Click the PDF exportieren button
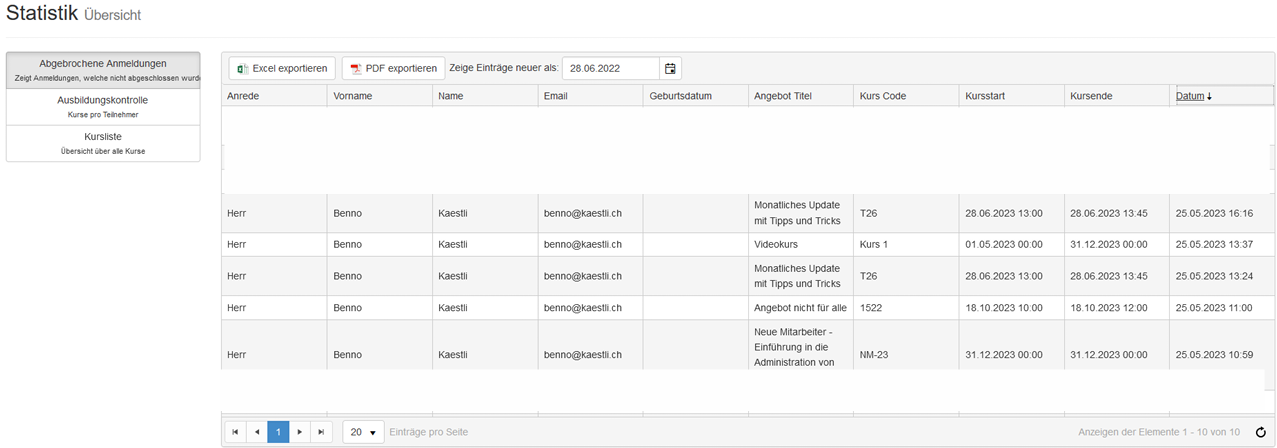Screen dimensions: 1277x448 pyautogui.click(x=393, y=68)
